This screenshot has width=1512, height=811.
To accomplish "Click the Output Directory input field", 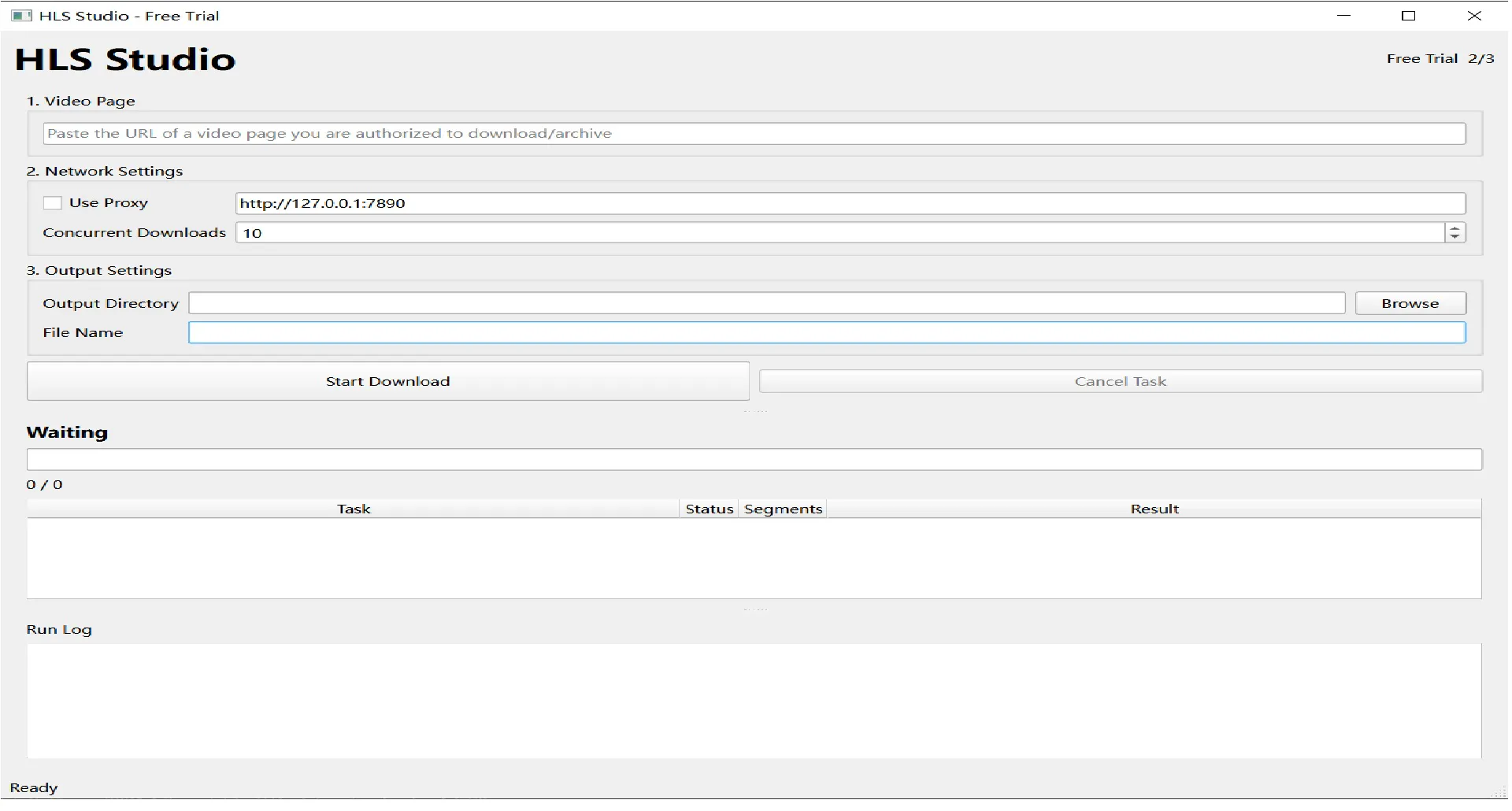I will (767, 303).
